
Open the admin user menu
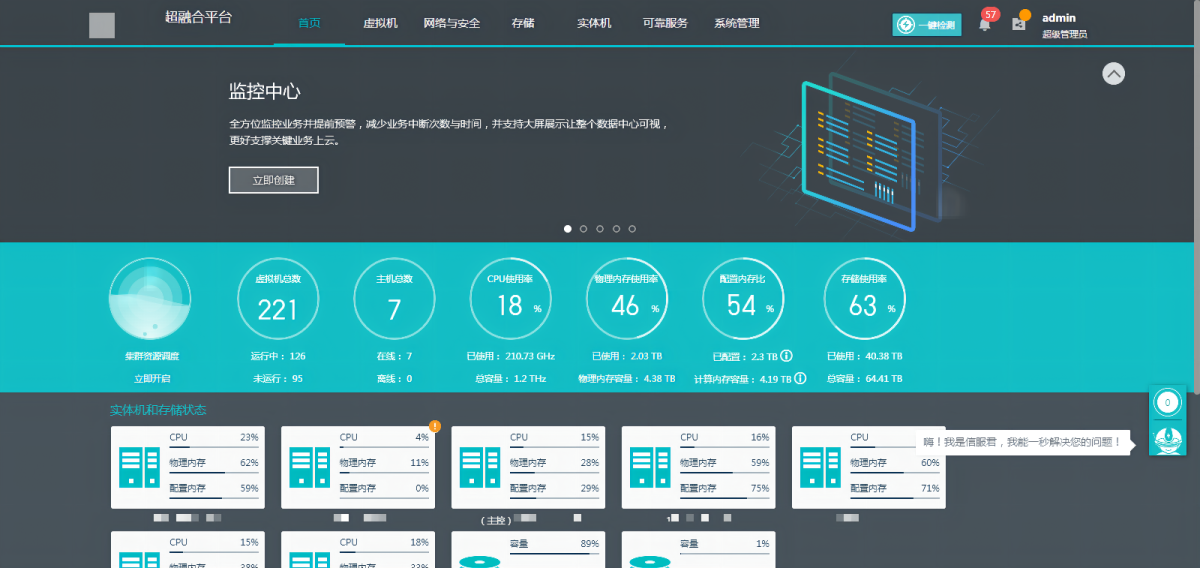pyautogui.click(x=1064, y=25)
